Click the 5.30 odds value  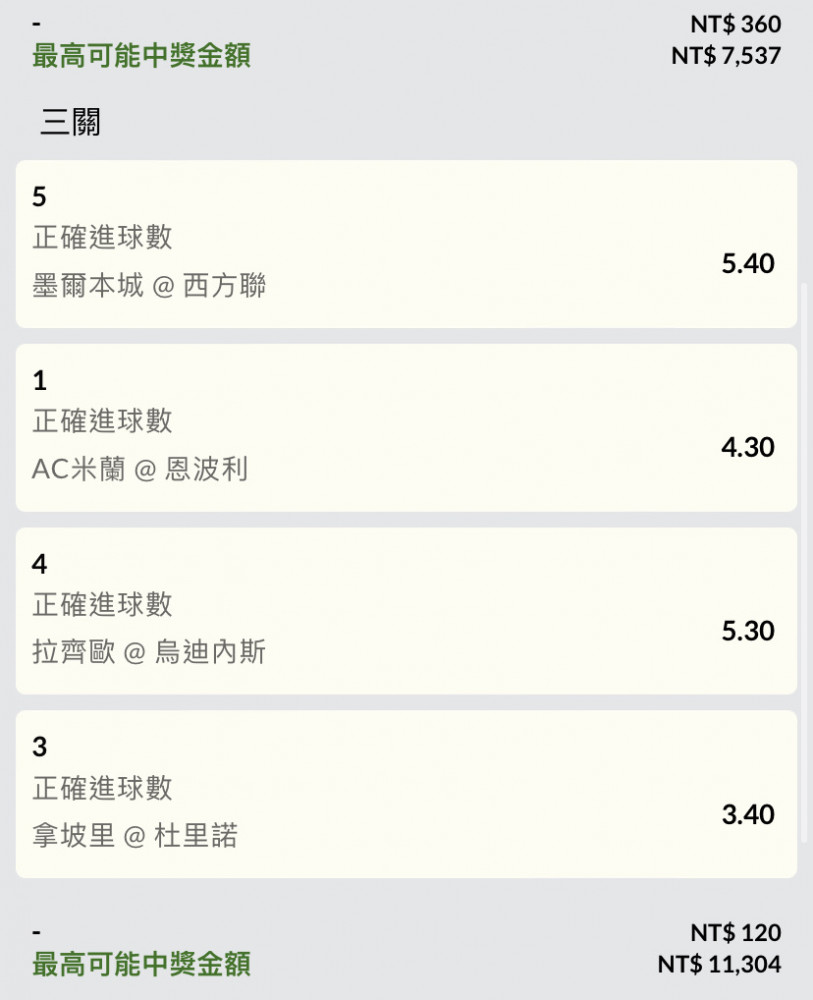748,631
